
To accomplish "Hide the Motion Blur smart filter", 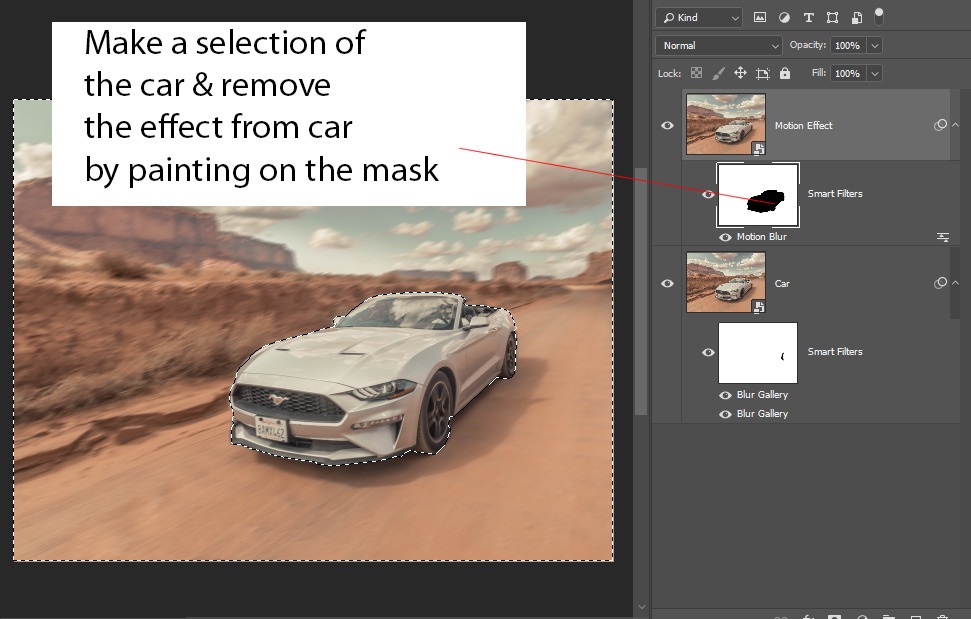I will [725, 237].
